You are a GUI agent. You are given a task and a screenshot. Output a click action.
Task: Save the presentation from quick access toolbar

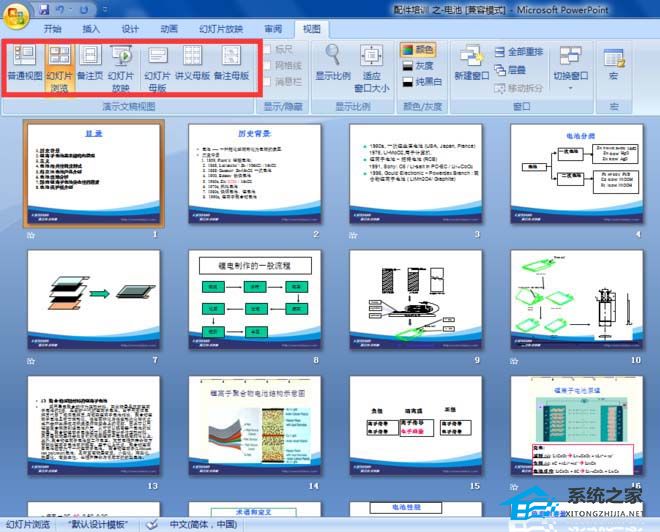pos(44,9)
